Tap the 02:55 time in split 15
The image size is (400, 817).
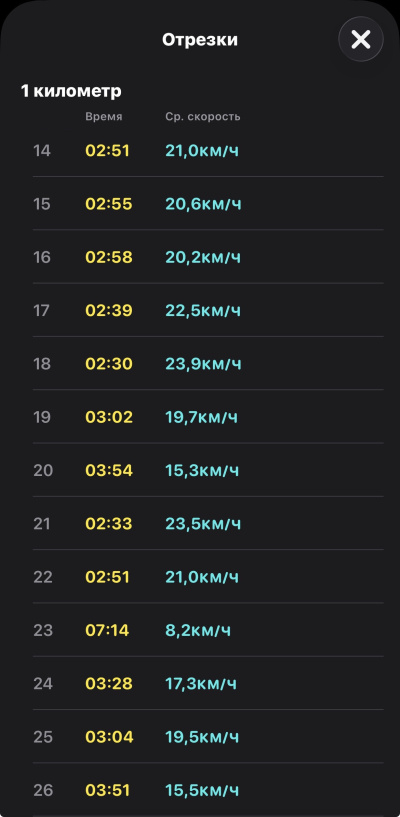pos(109,204)
